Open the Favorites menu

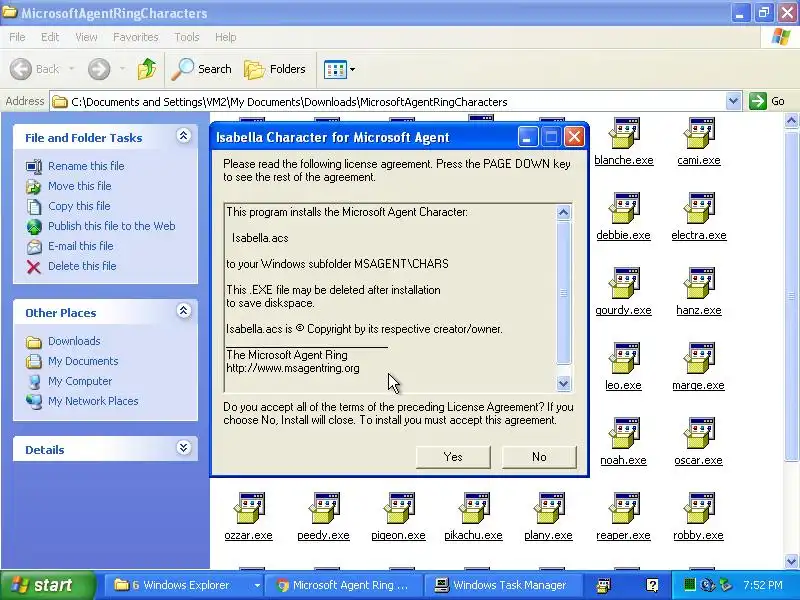tap(136, 37)
